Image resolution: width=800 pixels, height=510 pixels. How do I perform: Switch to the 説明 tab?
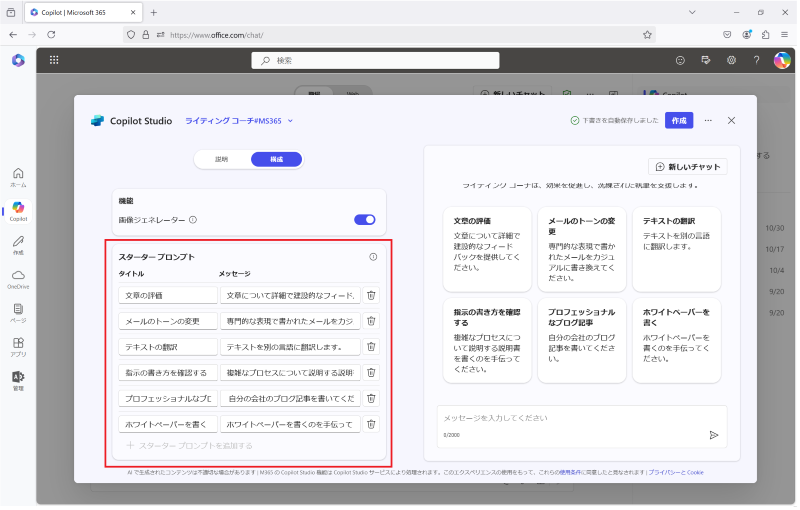(x=221, y=159)
